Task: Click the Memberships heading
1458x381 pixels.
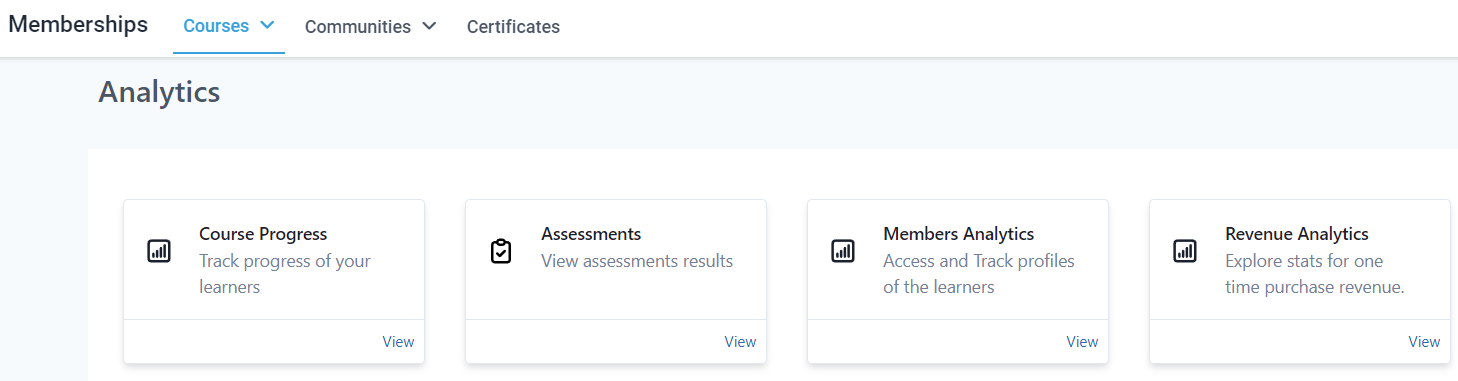Action: (x=78, y=25)
